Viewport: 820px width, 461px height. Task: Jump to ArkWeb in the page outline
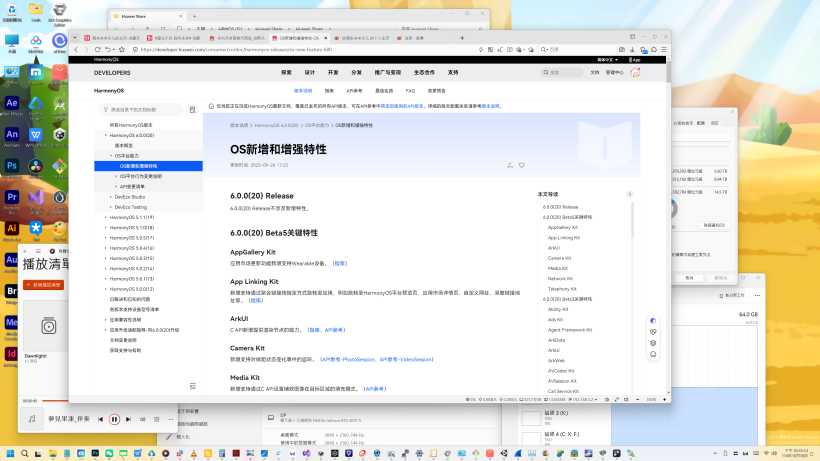pos(556,361)
